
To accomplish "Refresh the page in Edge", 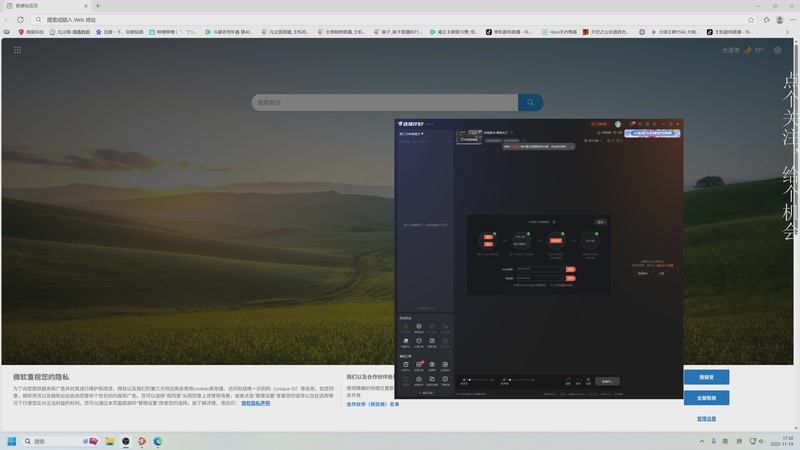I will [x=20, y=19].
